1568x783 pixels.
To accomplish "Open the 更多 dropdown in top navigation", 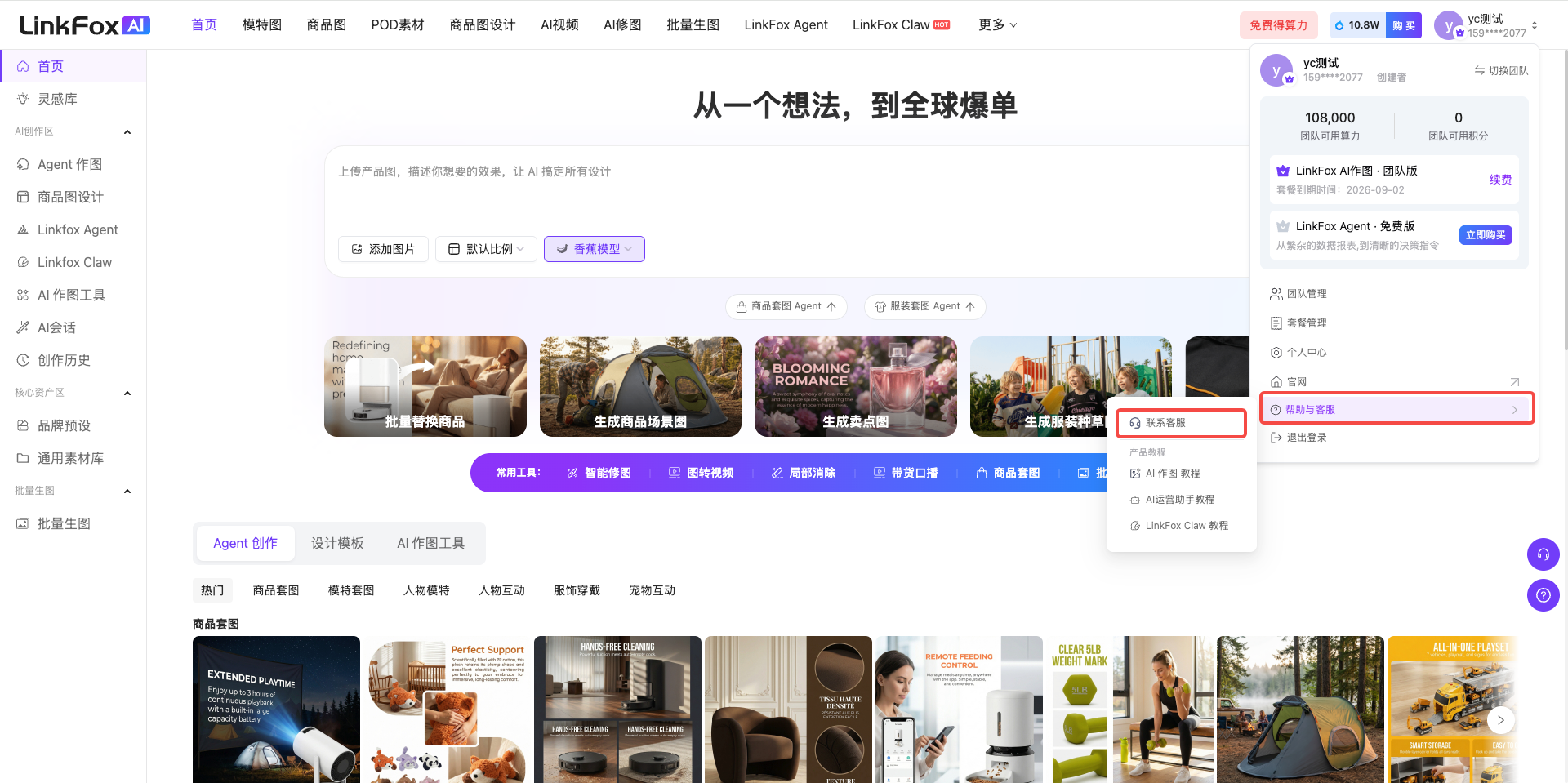I will coord(998,24).
